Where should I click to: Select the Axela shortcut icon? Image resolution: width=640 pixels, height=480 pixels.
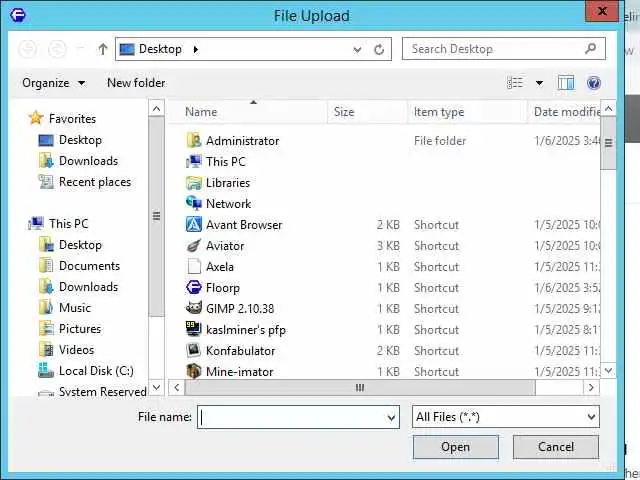[x=194, y=267]
